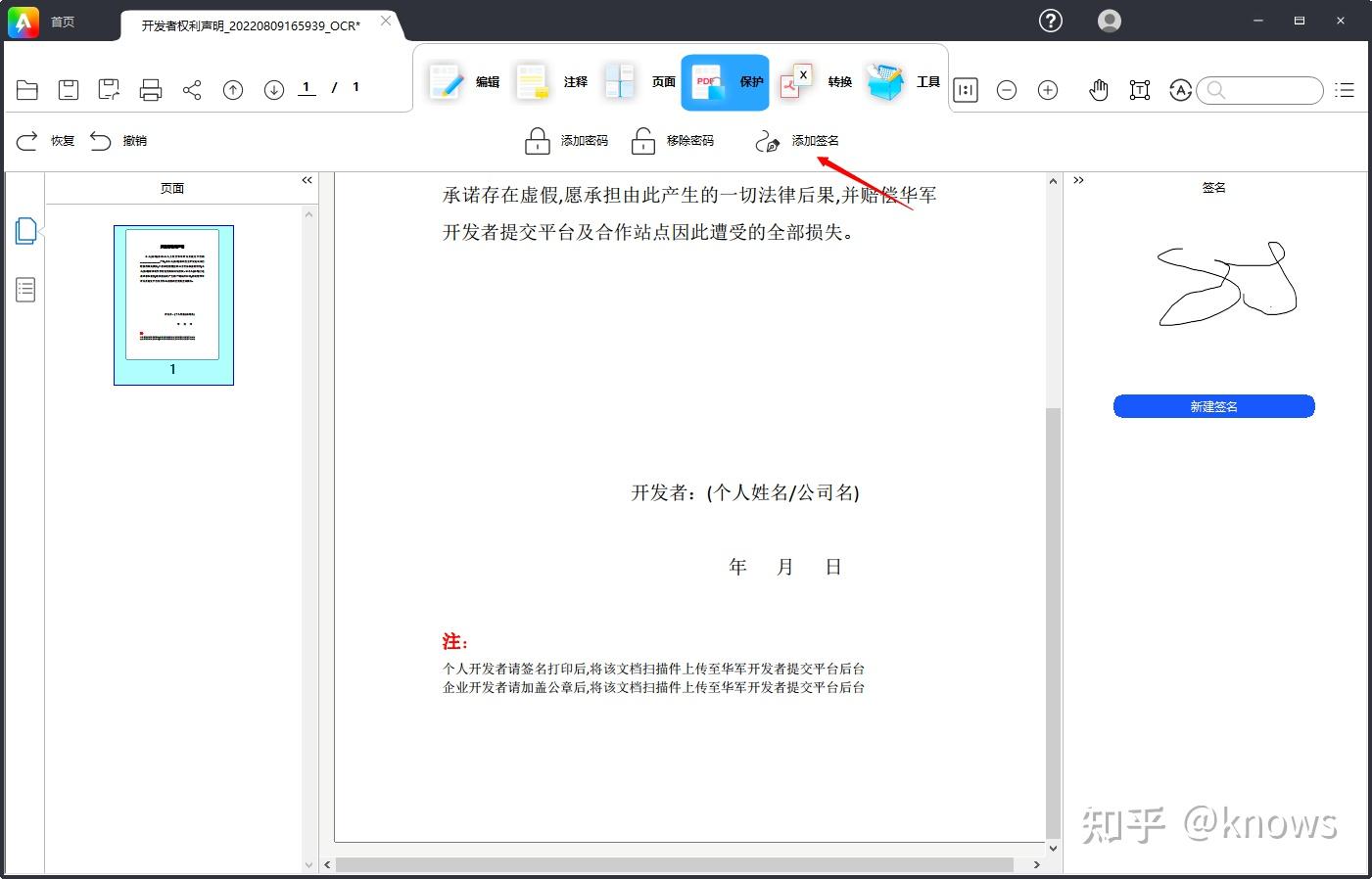Open the 保护 ribbon tab

point(726,82)
